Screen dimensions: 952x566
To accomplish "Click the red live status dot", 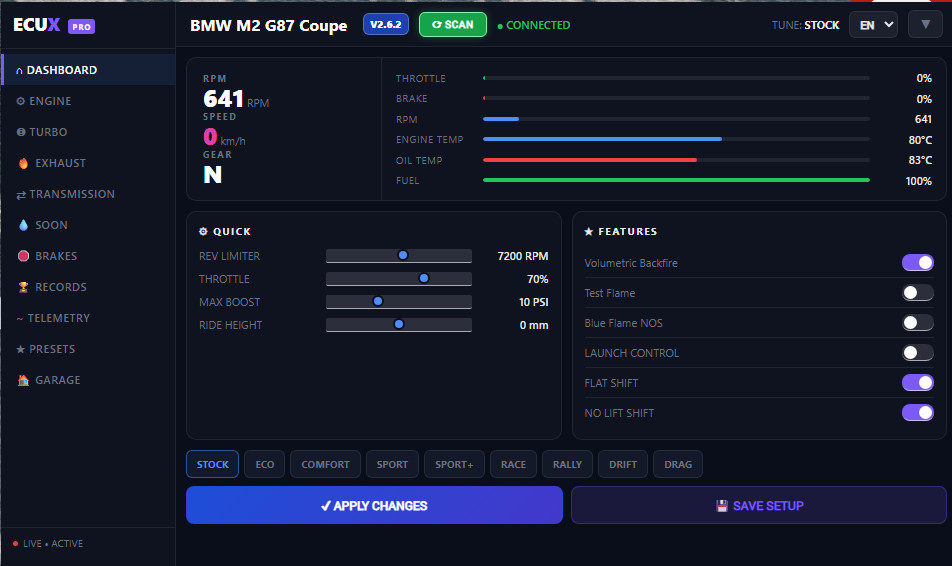I will [x=15, y=544].
